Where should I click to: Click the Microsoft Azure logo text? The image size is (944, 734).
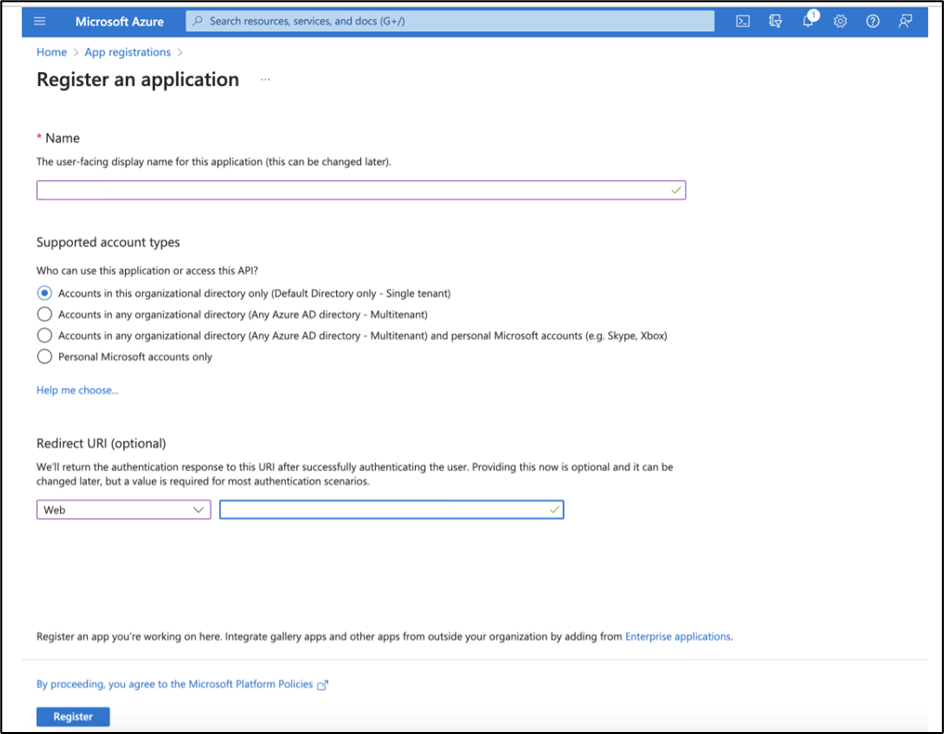coord(119,22)
